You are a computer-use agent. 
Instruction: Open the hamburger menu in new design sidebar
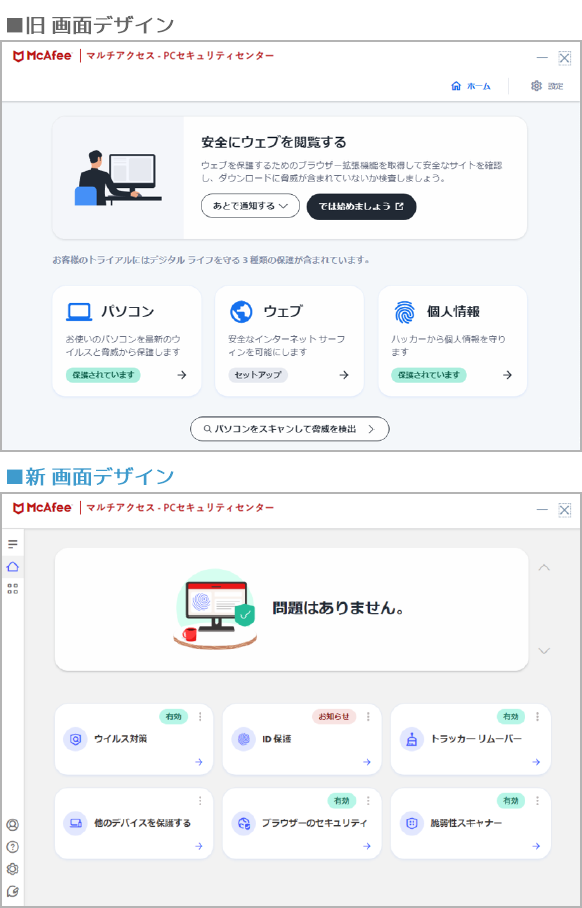click(13, 544)
